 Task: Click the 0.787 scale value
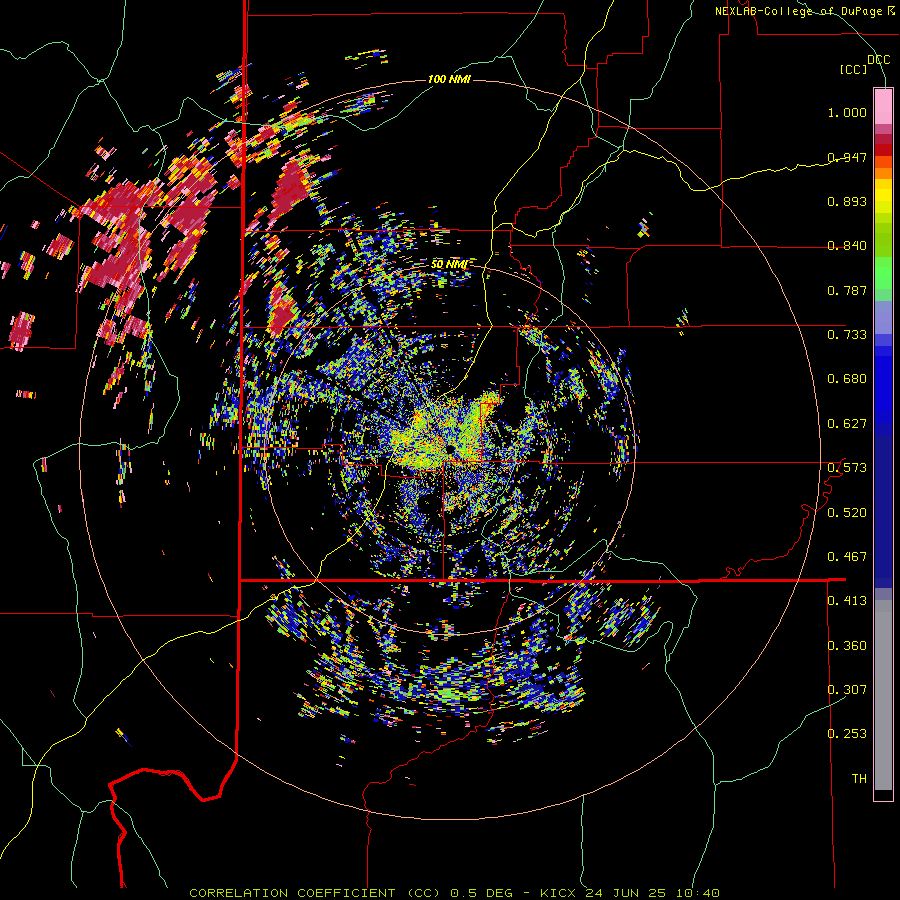847,290
